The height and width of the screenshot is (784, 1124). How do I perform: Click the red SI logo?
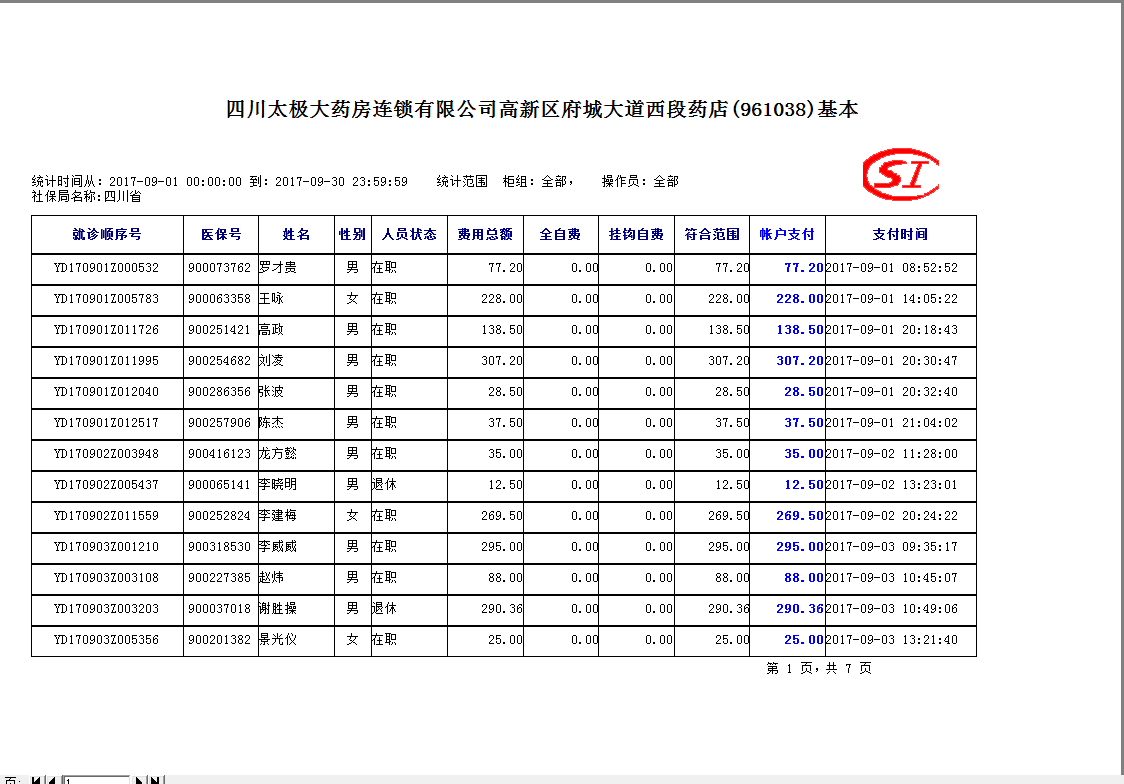(x=901, y=174)
